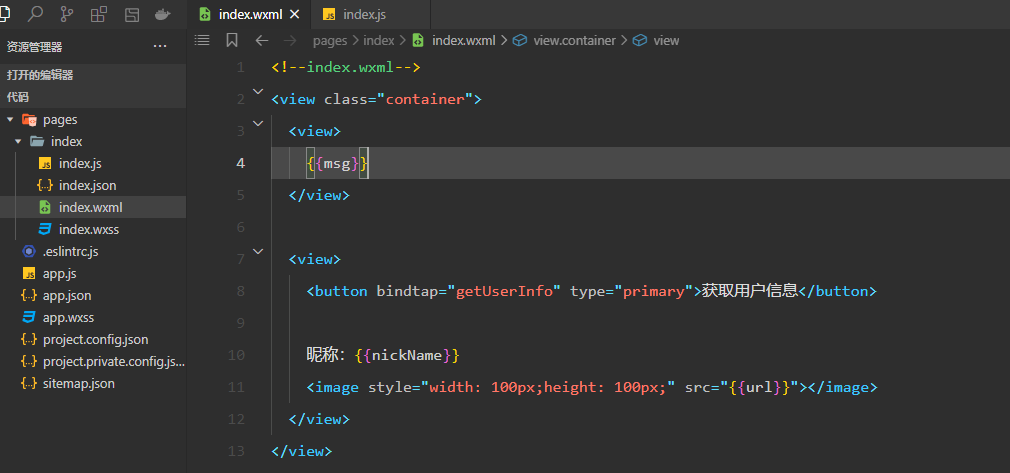
Task: Open app.json in the file tree
Action: (66, 296)
